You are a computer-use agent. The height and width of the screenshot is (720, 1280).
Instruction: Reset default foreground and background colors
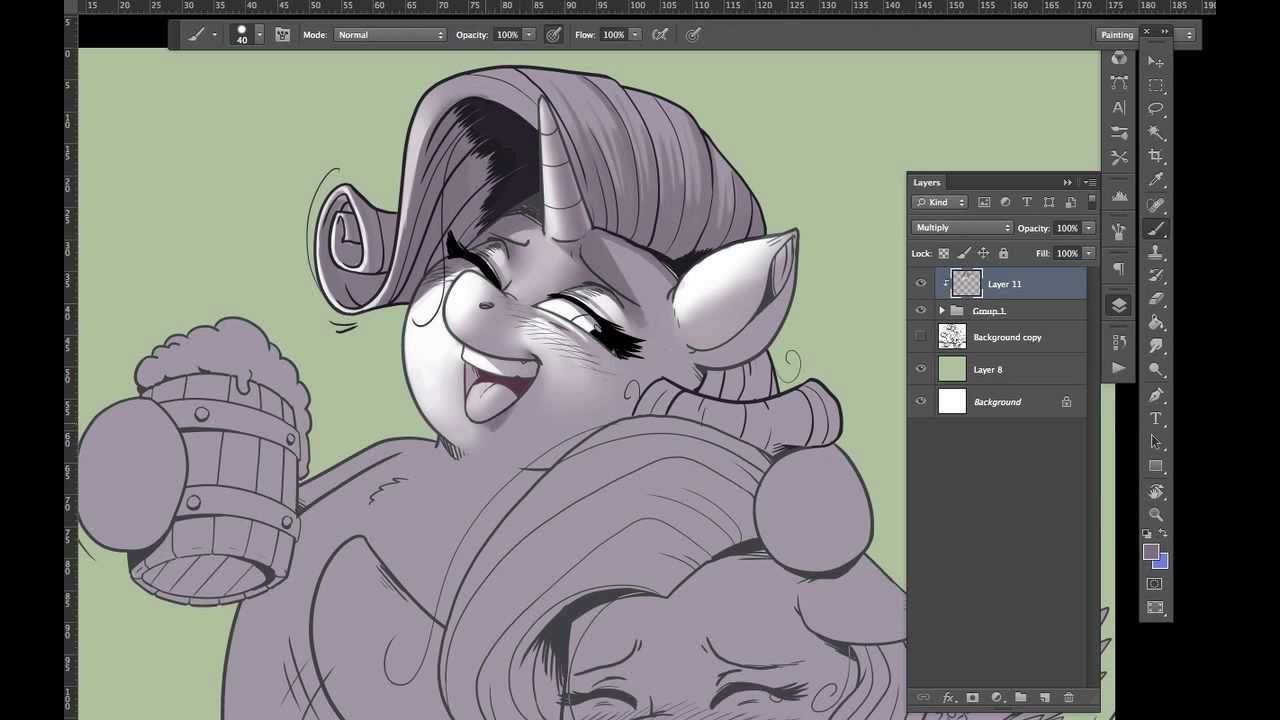1148,535
